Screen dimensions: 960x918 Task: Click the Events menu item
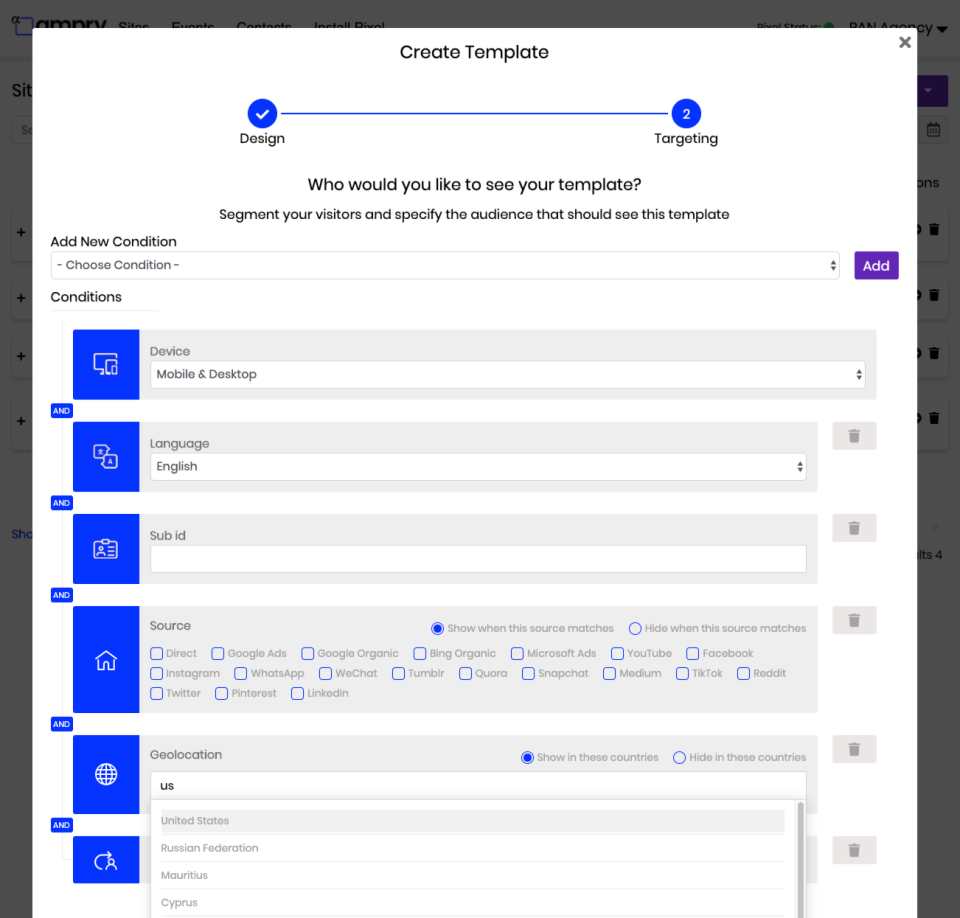(192, 28)
